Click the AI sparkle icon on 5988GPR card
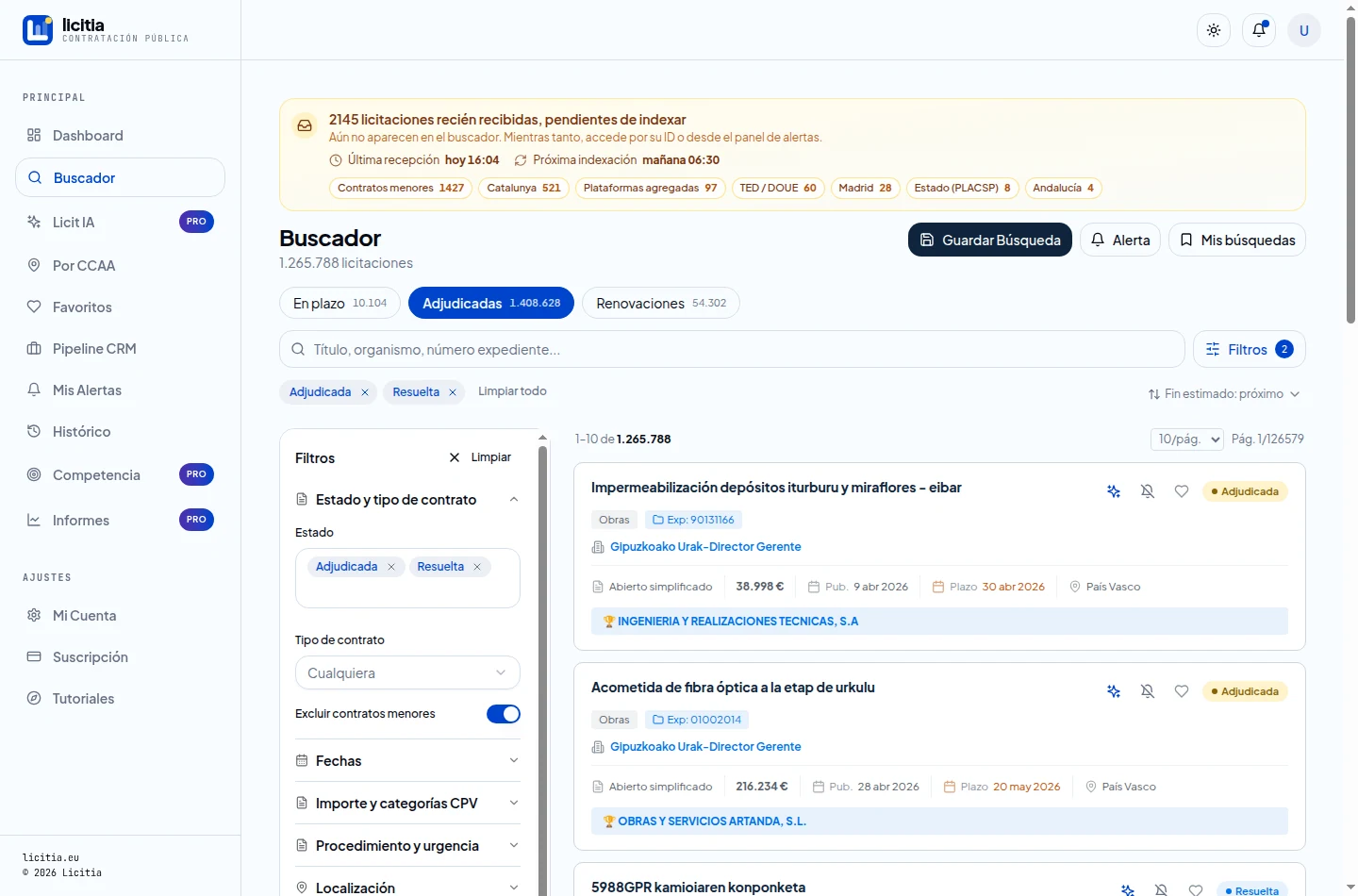1358x896 pixels. click(x=1128, y=890)
